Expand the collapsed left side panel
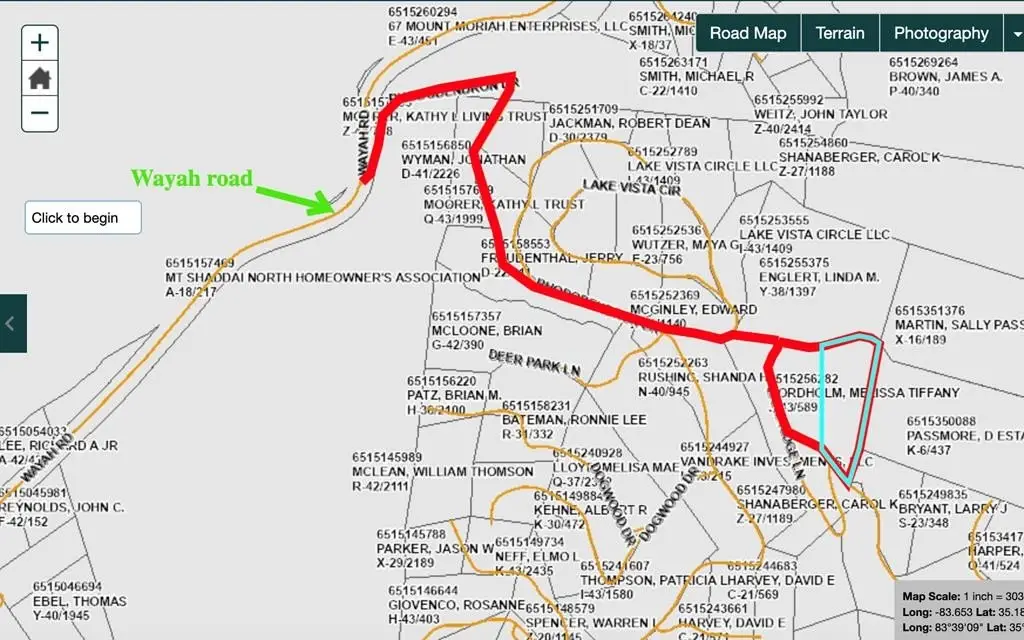The height and width of the screenshot is (640, 1024). coord(12,323)
